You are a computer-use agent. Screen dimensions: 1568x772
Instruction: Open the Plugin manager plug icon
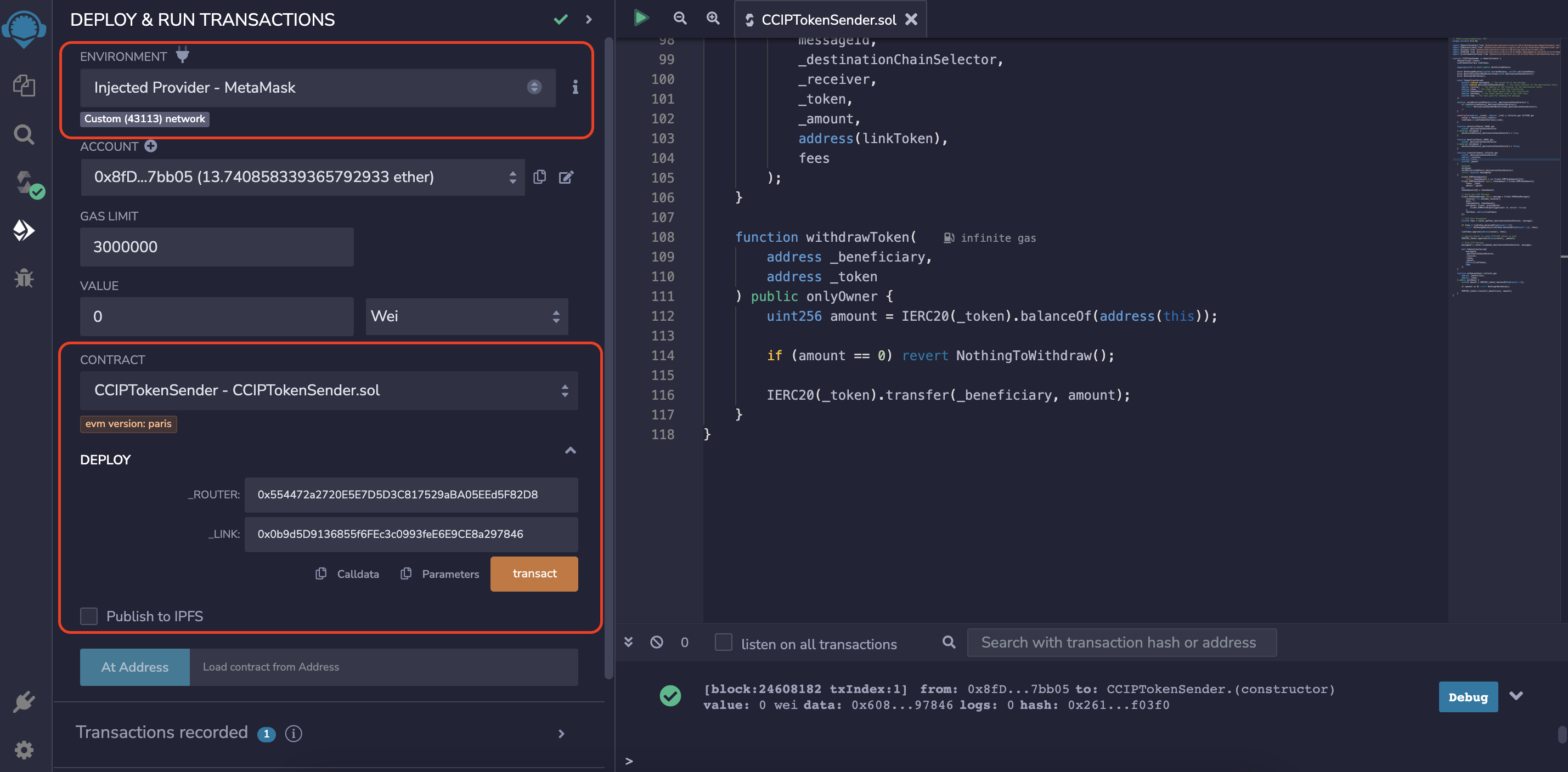[x=24, y=702]
